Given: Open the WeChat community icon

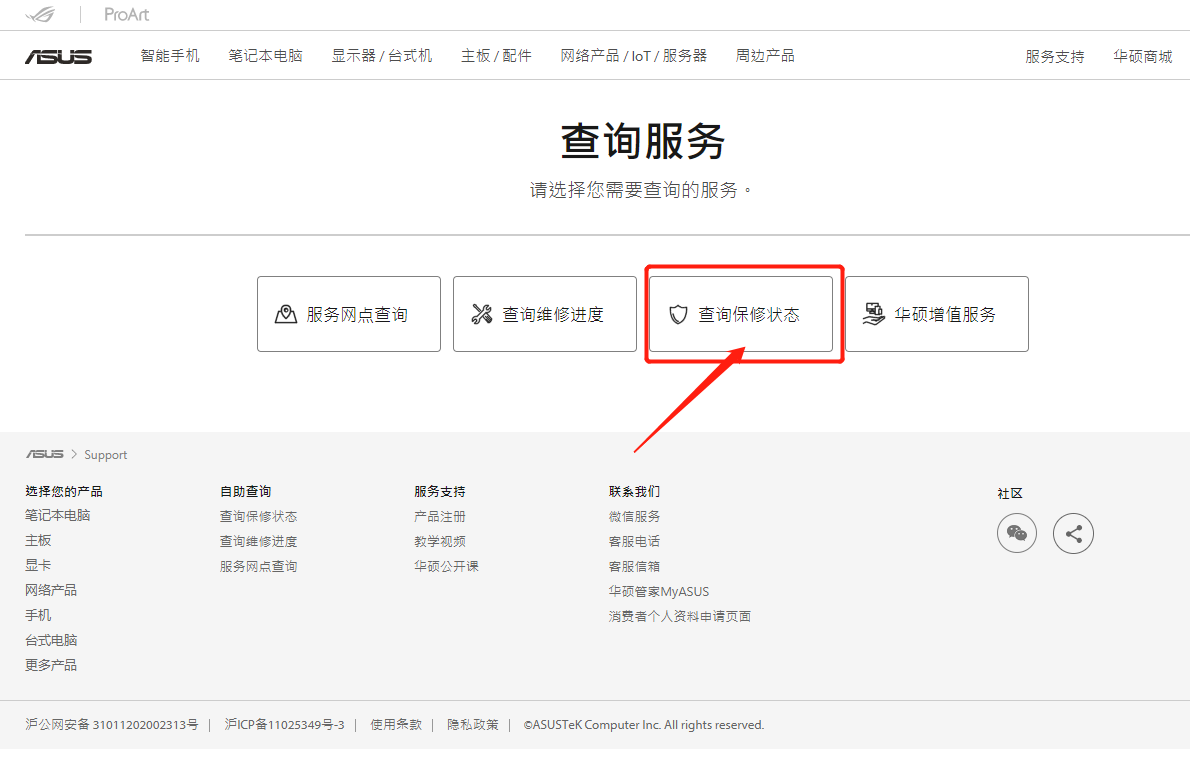Looking at the screenshot, I should [1016, 533].
